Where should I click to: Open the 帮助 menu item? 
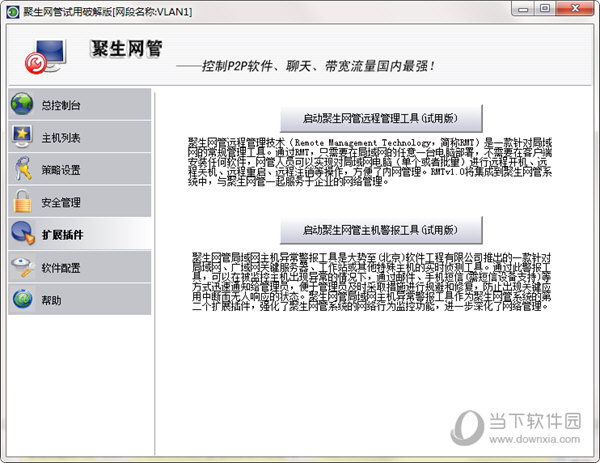tap(80, 299)
